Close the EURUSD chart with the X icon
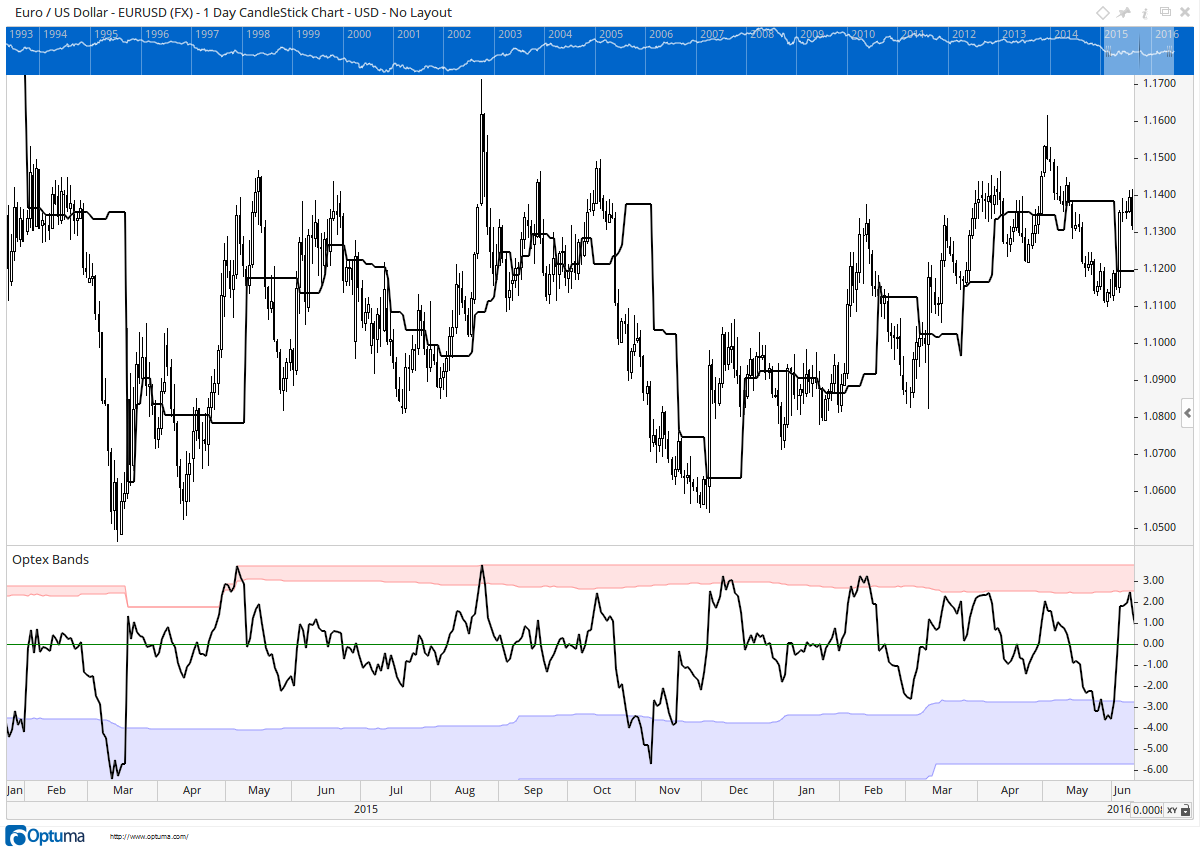Viewport: 1200px width, 852px height. click(1186, 12)
